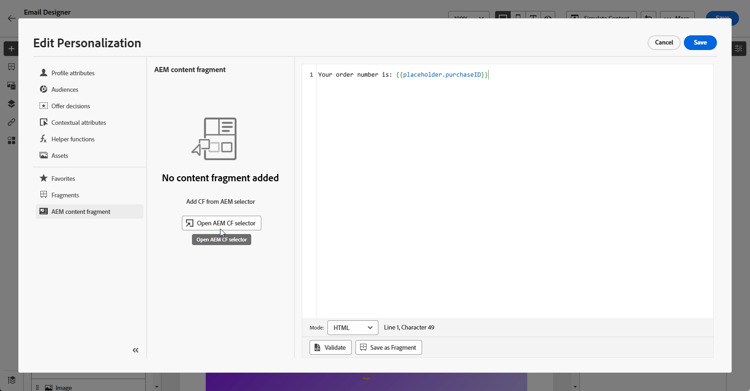750x391 pixels.
Task: Show Favorites via star icon
Action: 44,179
